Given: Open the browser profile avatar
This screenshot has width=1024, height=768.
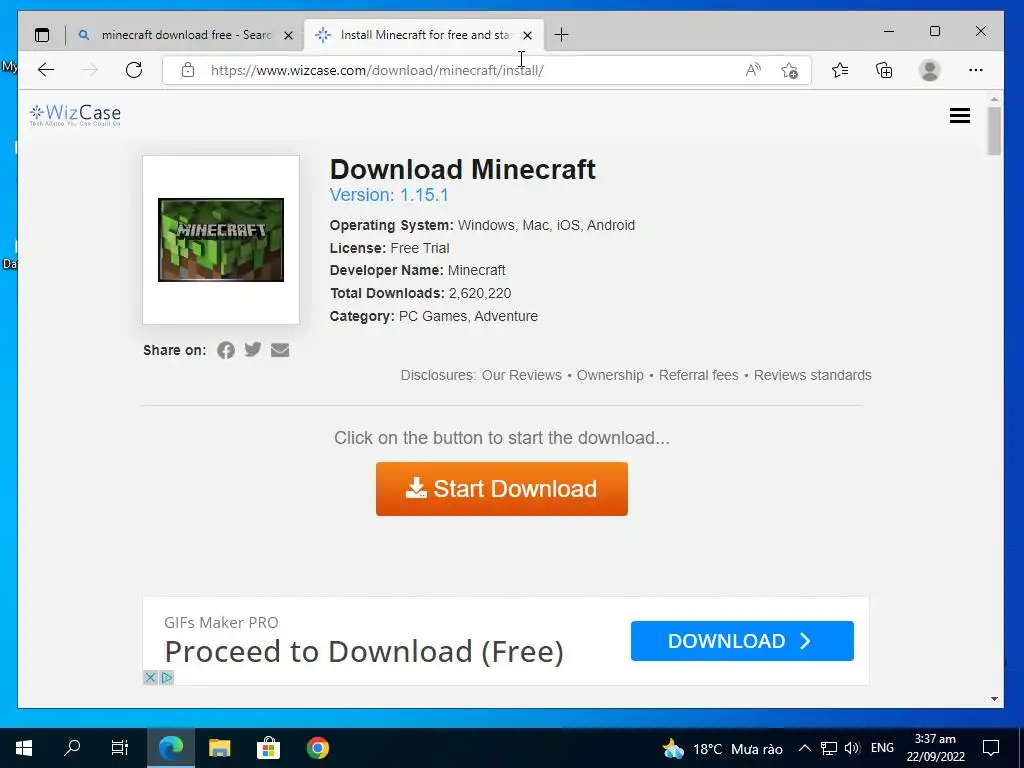Looking at the screenshot, I should (x=929, y=70).
